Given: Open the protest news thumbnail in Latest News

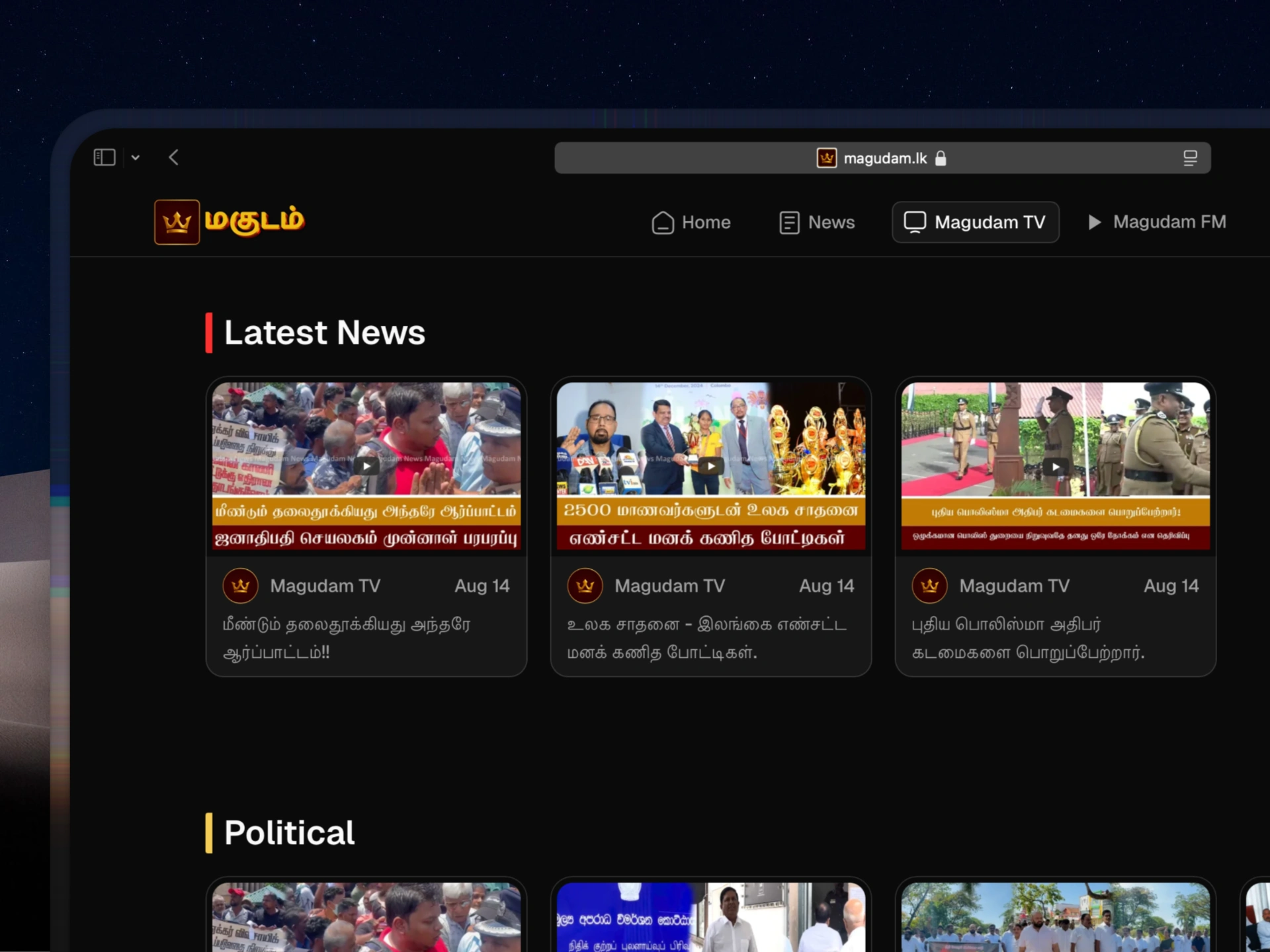Looking at the screenshot, I should click(x=366, y=466).
